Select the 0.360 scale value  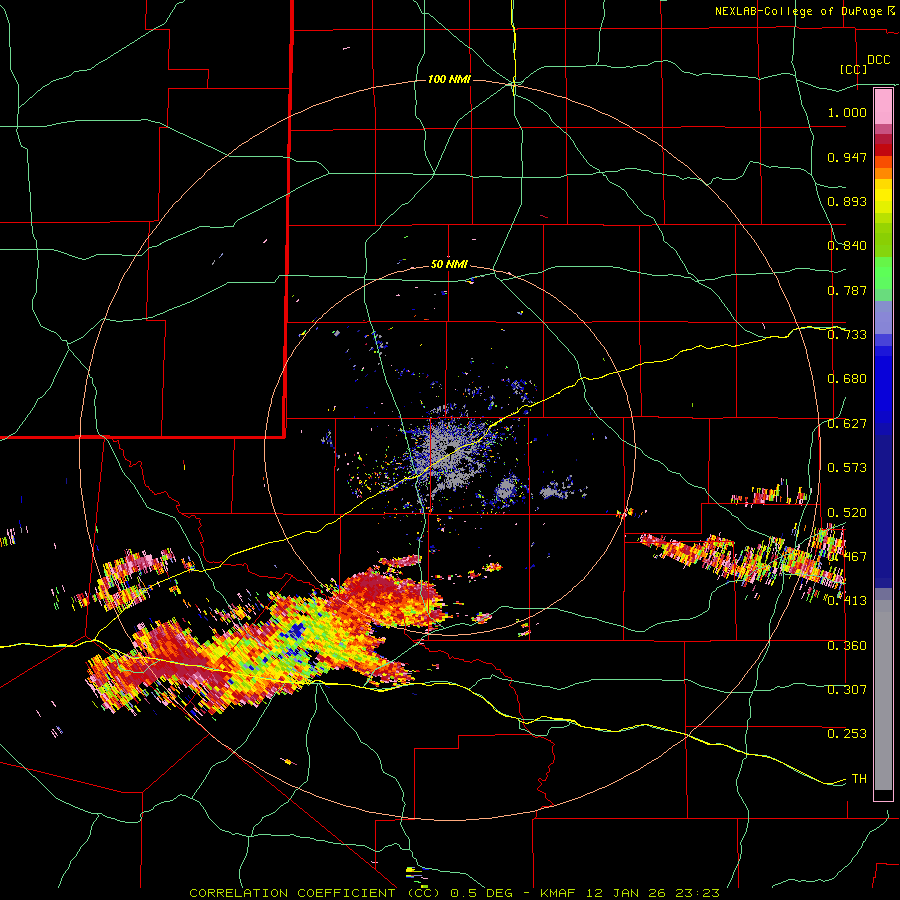click(x=847, y=646)
